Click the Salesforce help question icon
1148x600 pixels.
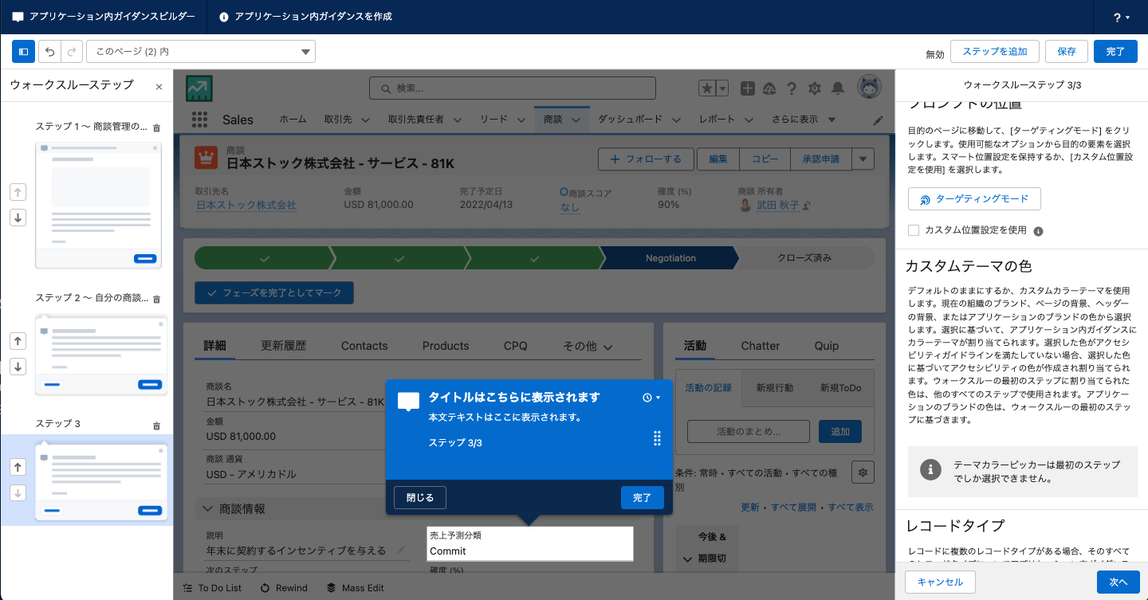point(791,89)
